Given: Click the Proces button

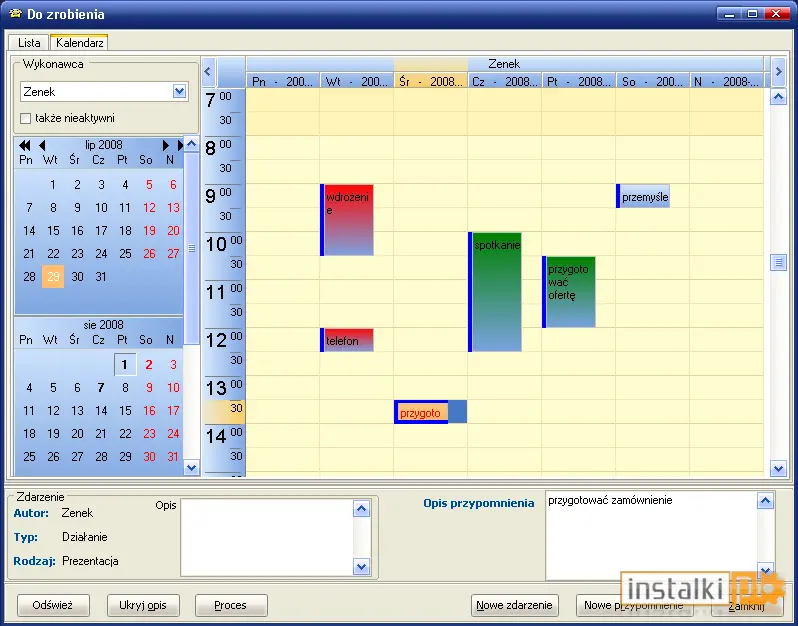Looking at the screenshot, I should click(x=231, y=605).
